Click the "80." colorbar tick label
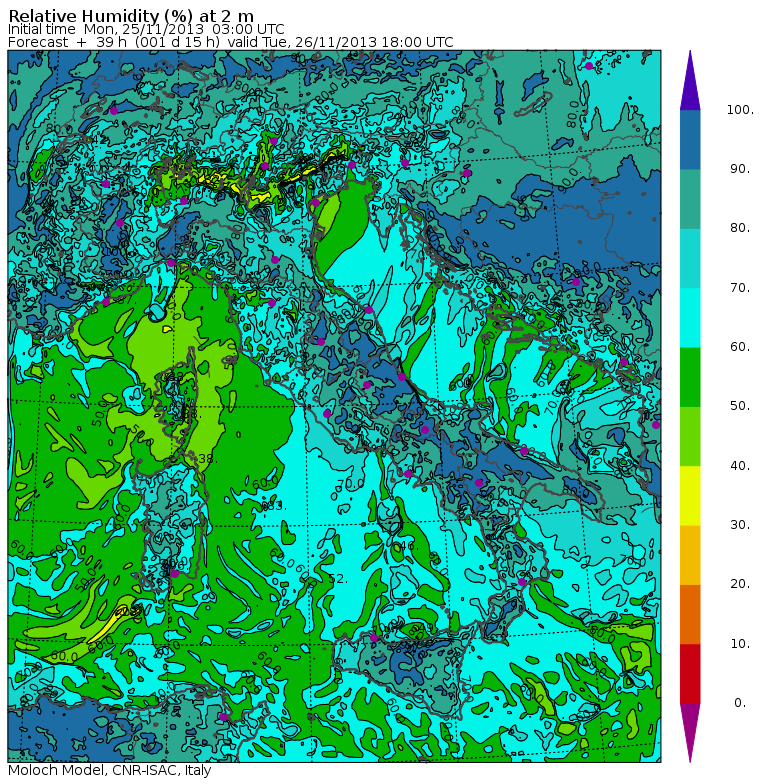 [740, 228]
